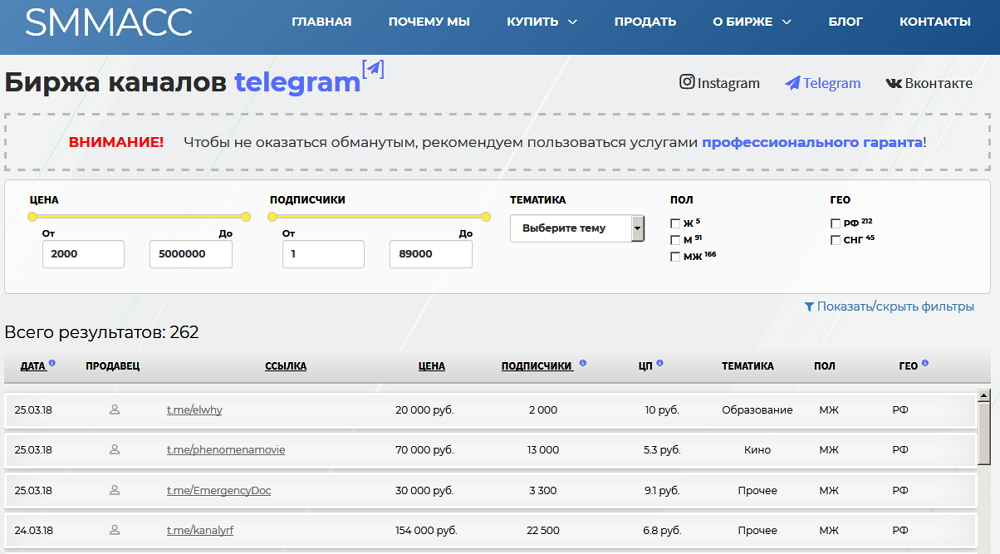This screenshot has height=554, width=1000.
Task: Click the price slider maximum handle
Action: pos(246,217)
